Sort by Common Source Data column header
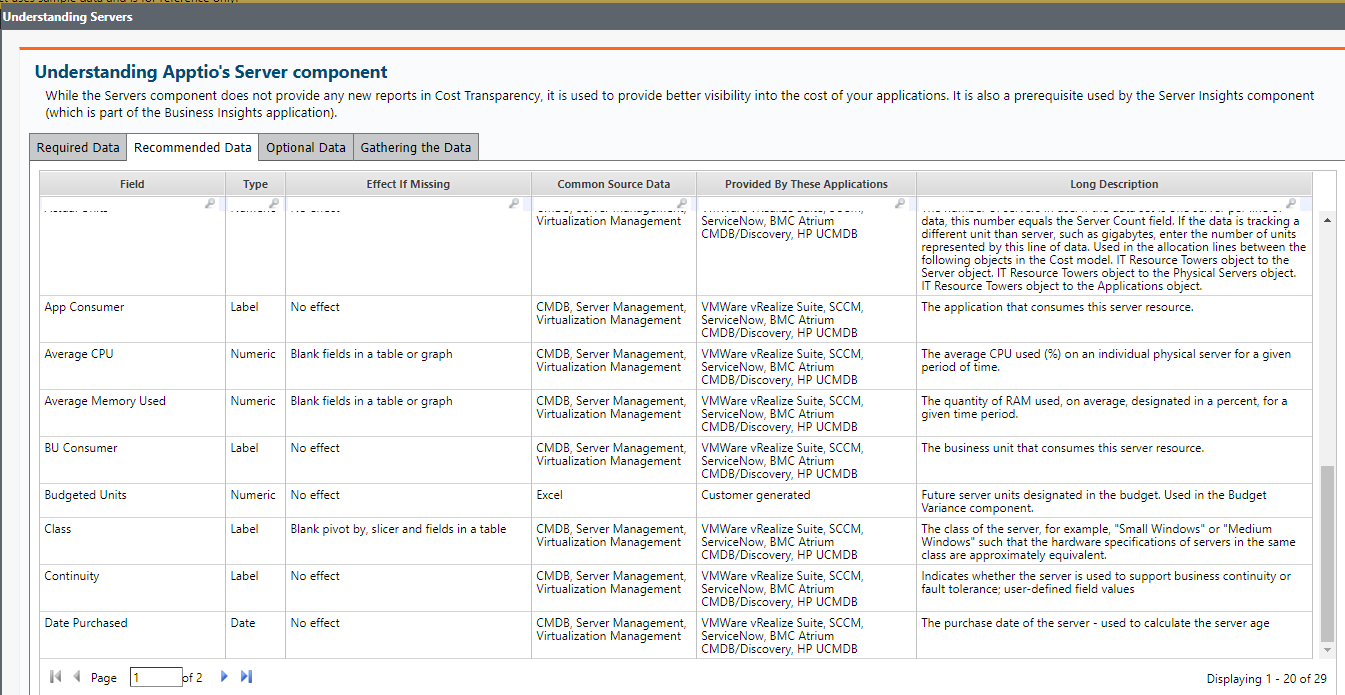The width and height of the screenshot is (1345, 695). [x=614, y=184]
